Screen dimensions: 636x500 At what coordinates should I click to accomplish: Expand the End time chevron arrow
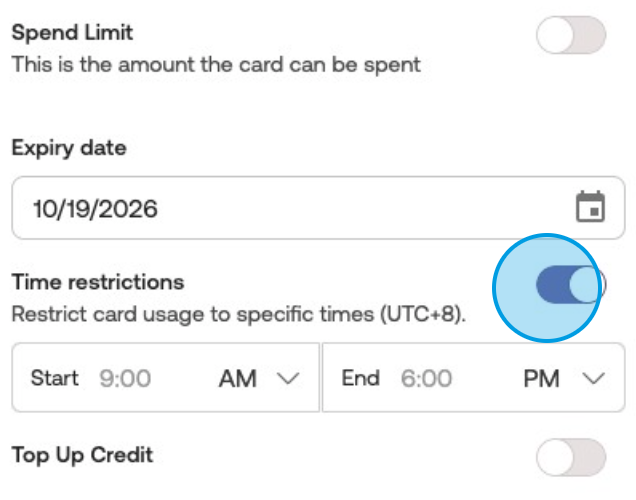(594, 378)
